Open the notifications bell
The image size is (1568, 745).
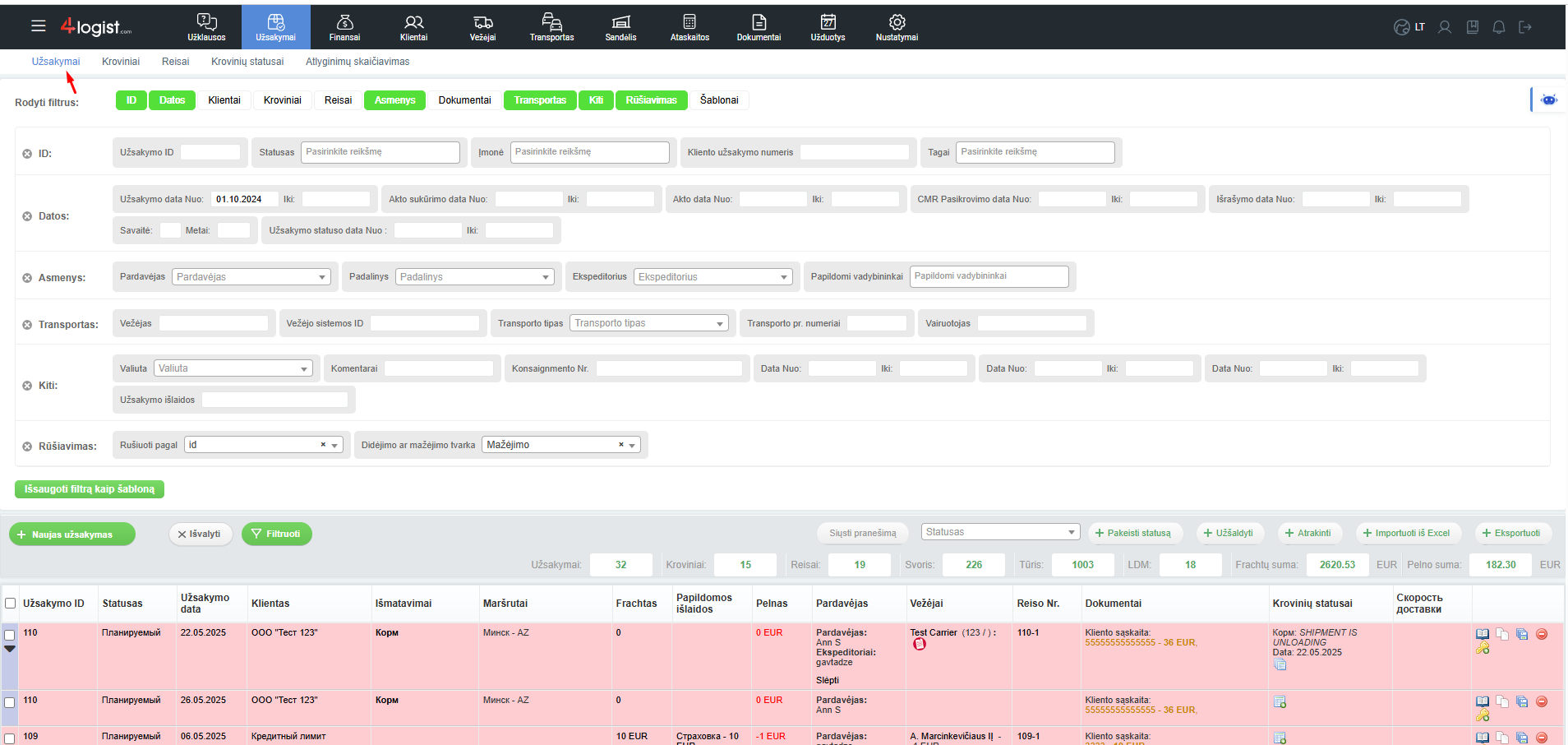(1499, 27)
